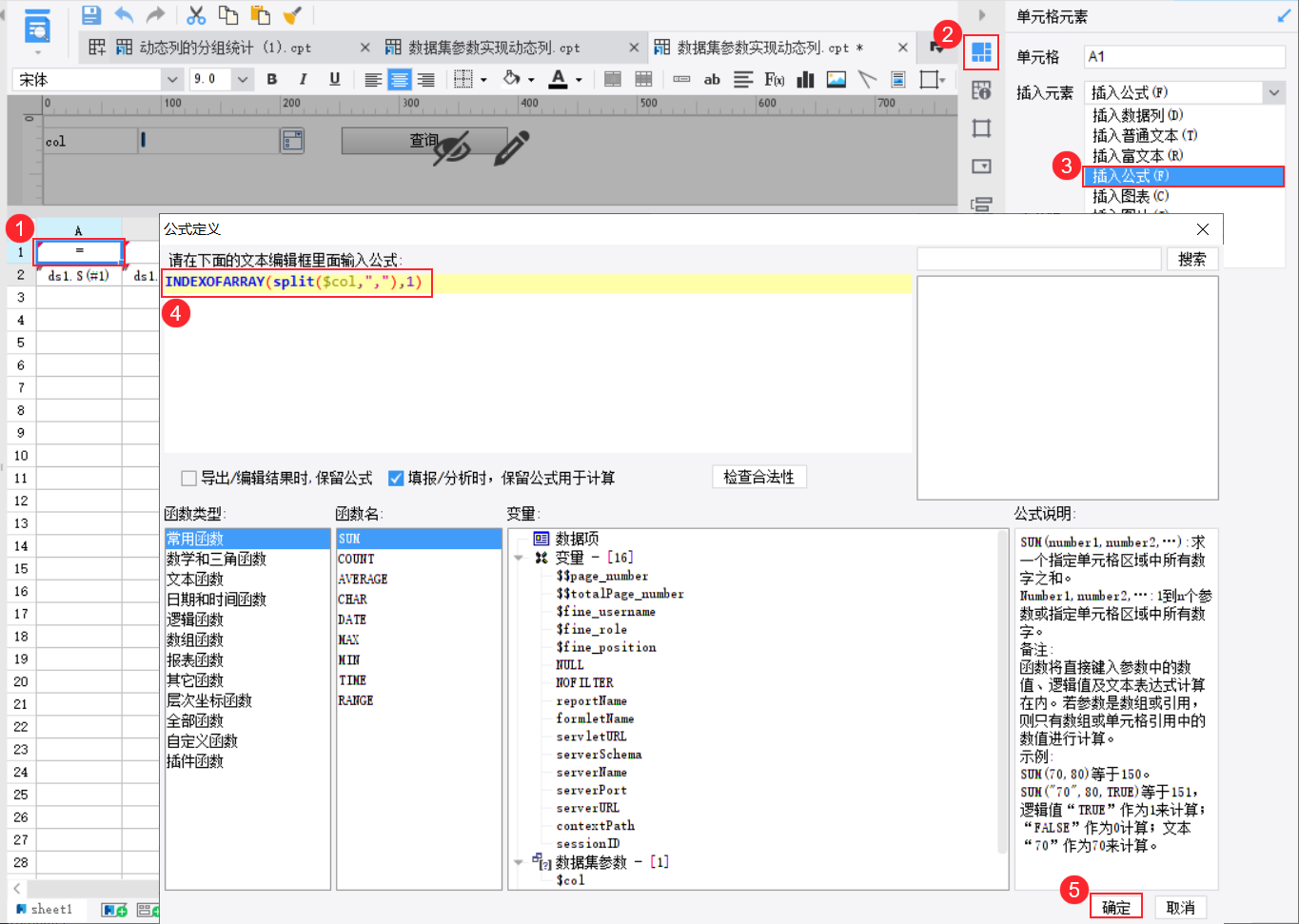
Task: Confirm the formula with 确定 button
Action: (x=1115, y=907)
